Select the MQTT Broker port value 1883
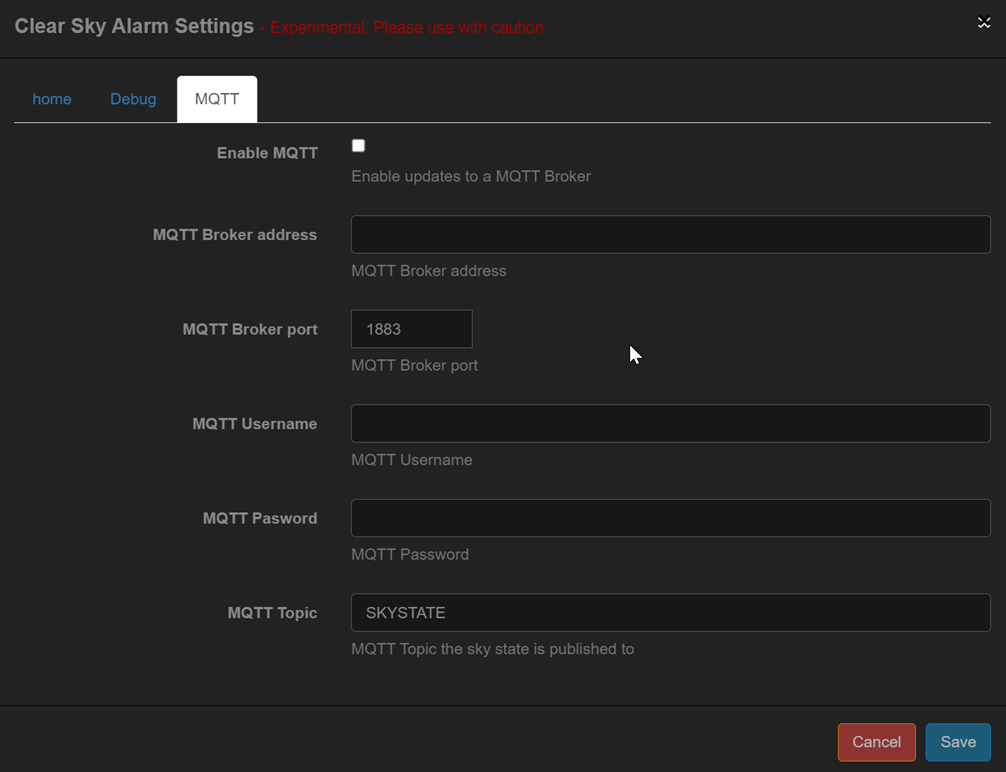Image resolution: width=1006 pixels, height=772 pixels. 411,328
